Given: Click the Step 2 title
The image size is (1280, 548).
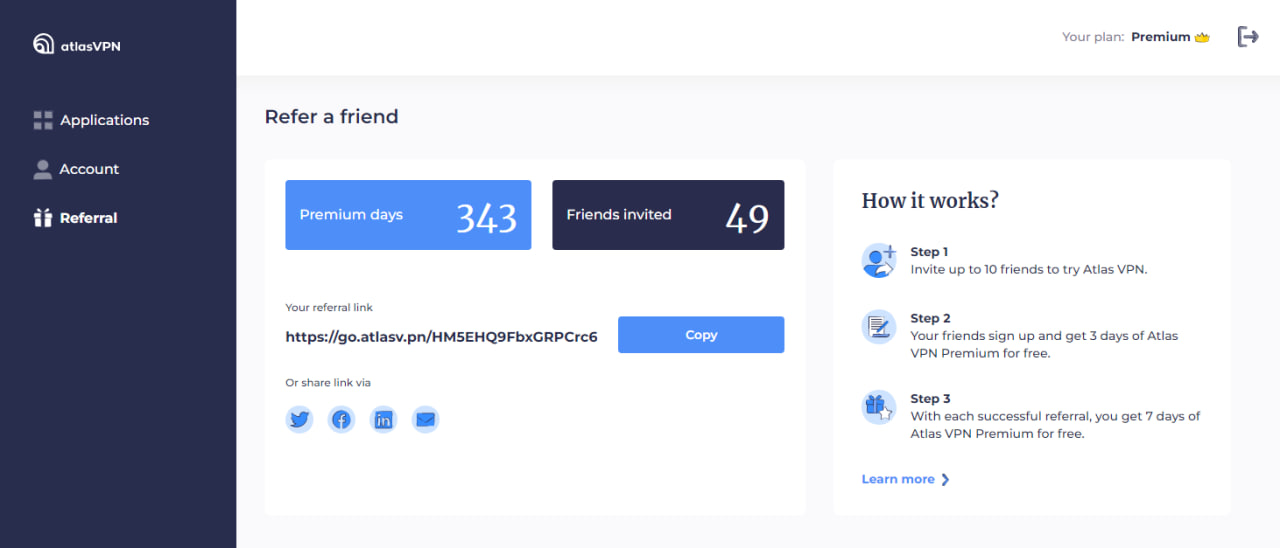Looking at the screenshot, I should (930, 319).
